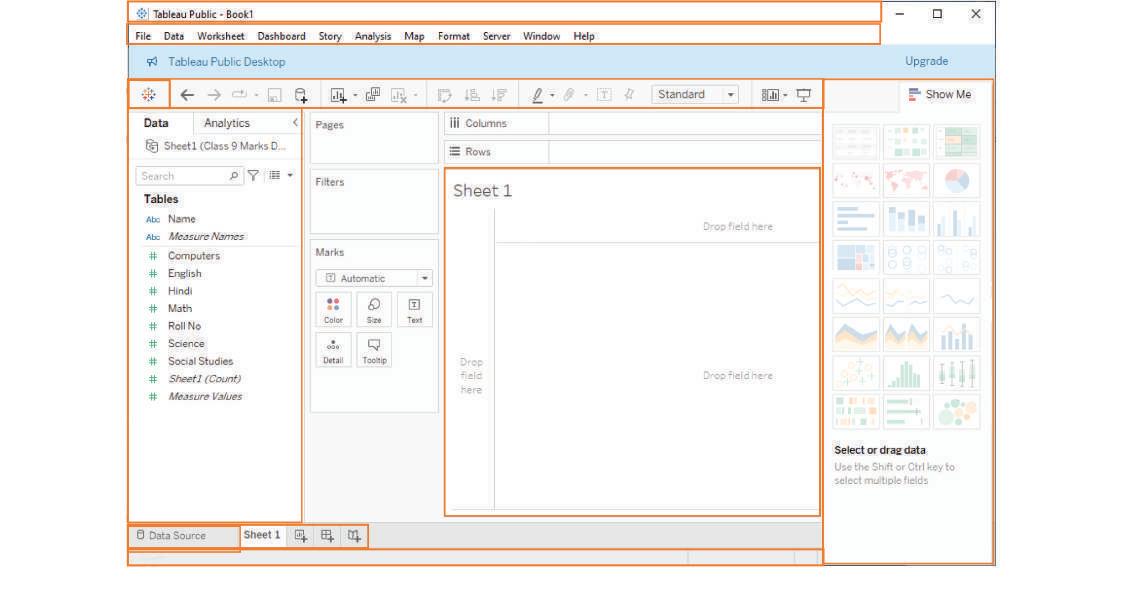Add a new data source from toolbar
The image size is (1132, 600).
301,95
